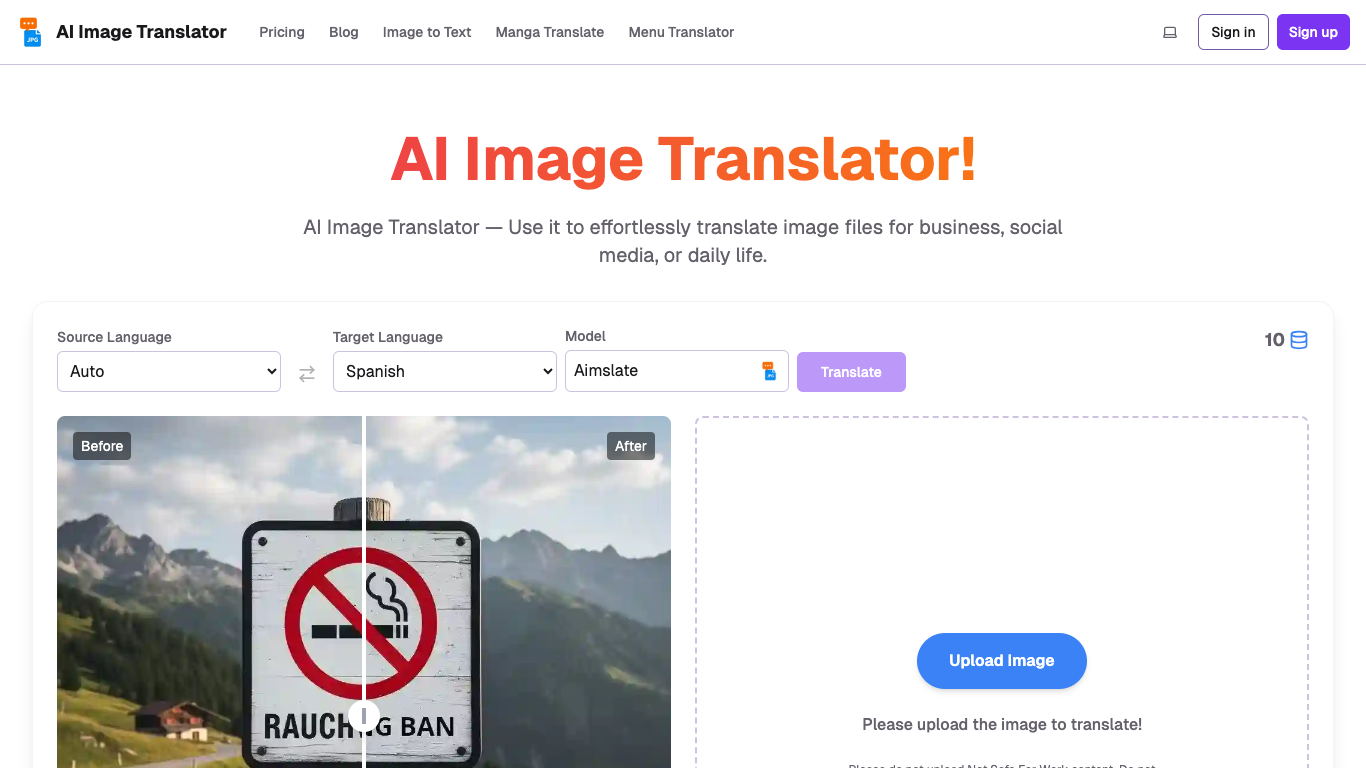Open the Aimslate model selector
Viewport: 1366px width, 768px height.
660,371
